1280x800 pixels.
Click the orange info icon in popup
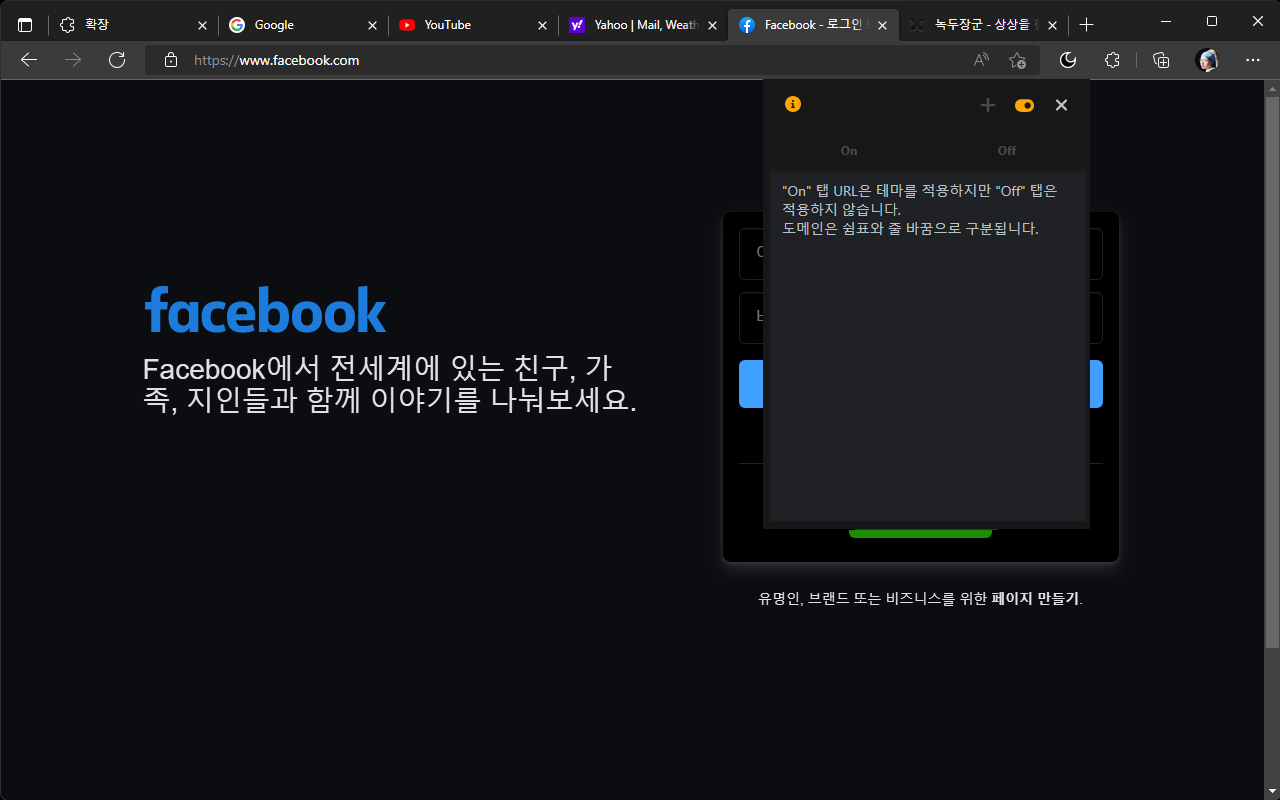click(793, 104)
